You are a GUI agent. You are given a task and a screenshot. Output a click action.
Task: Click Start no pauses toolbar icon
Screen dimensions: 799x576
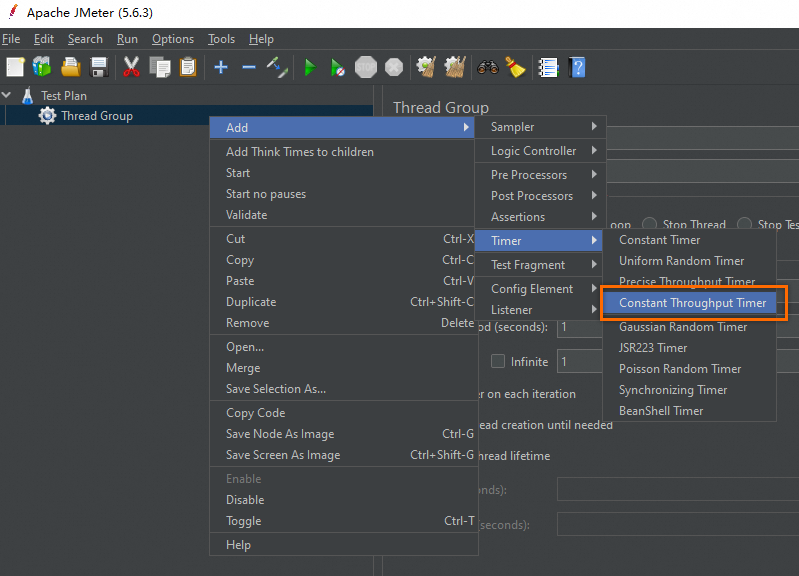pyautogui.click(x=337, y=67)
